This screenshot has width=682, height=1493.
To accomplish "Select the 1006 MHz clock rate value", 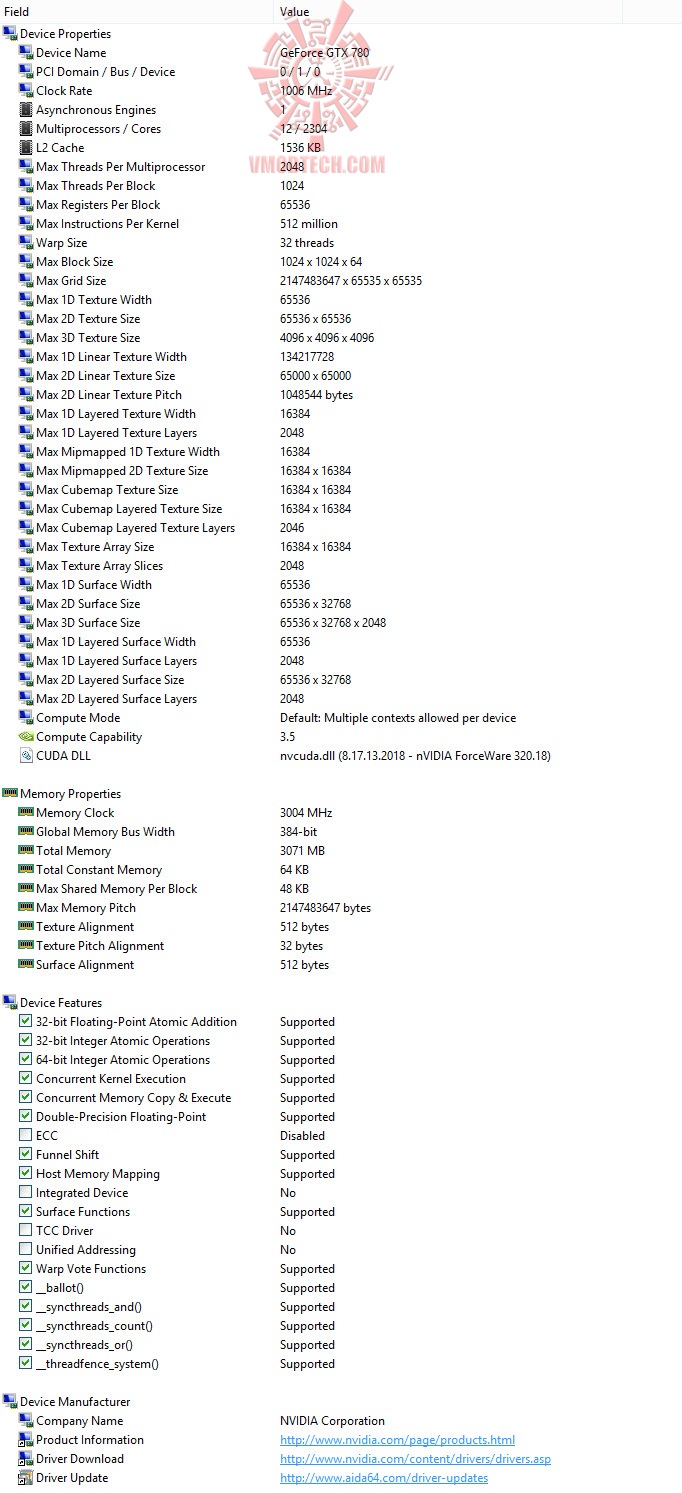I will tap(308, 91).
